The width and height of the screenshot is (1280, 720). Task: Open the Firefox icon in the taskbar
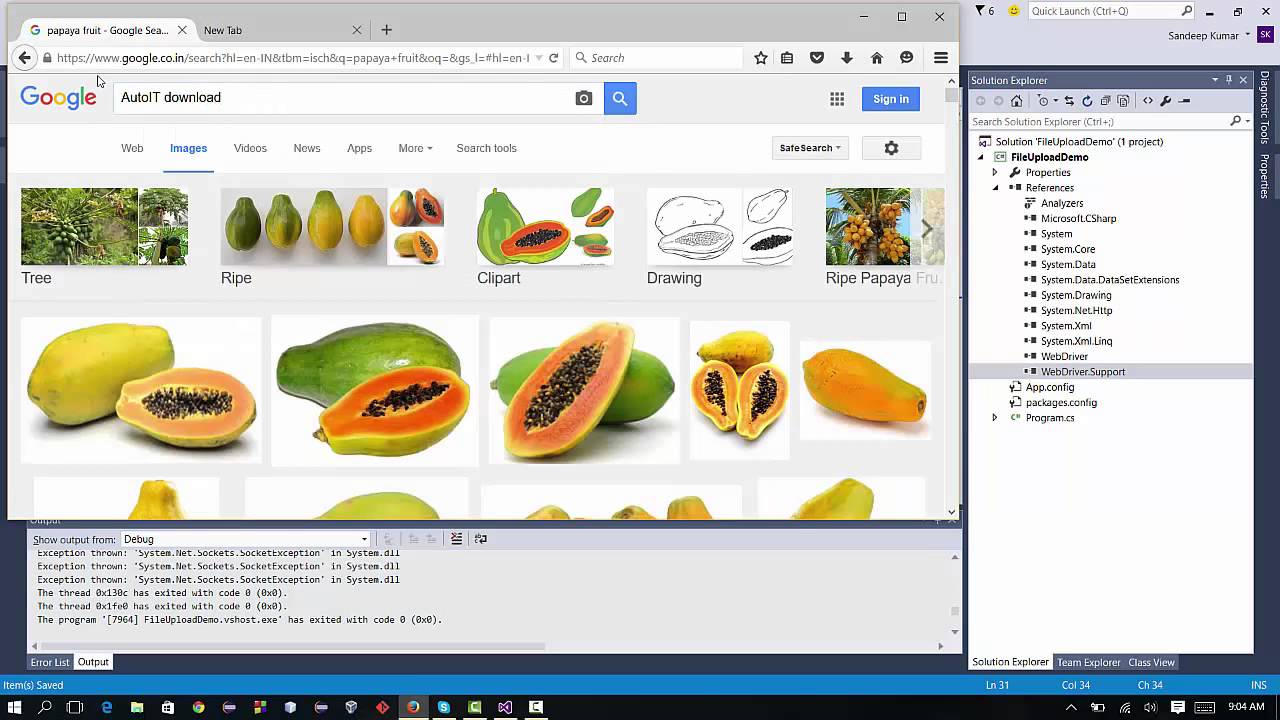click(413, 707)
